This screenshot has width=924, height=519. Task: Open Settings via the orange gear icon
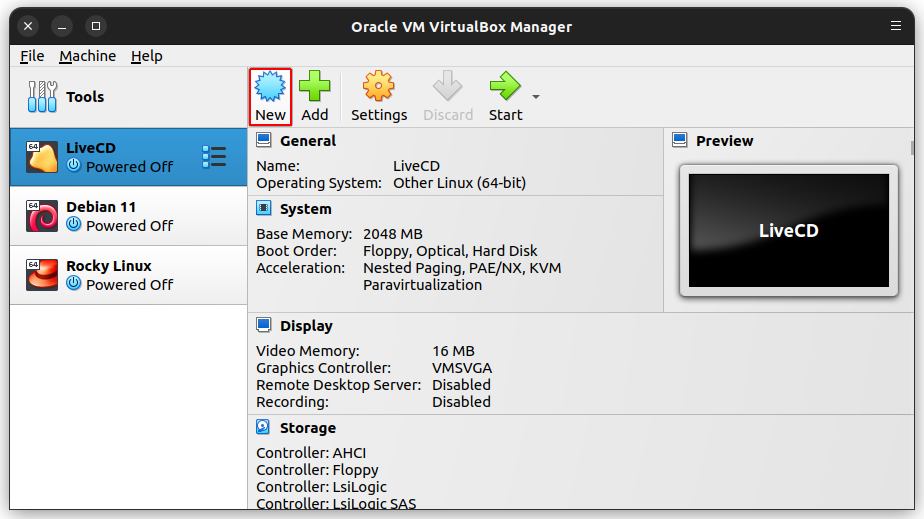pyautogui.click(x=378, y=87)
